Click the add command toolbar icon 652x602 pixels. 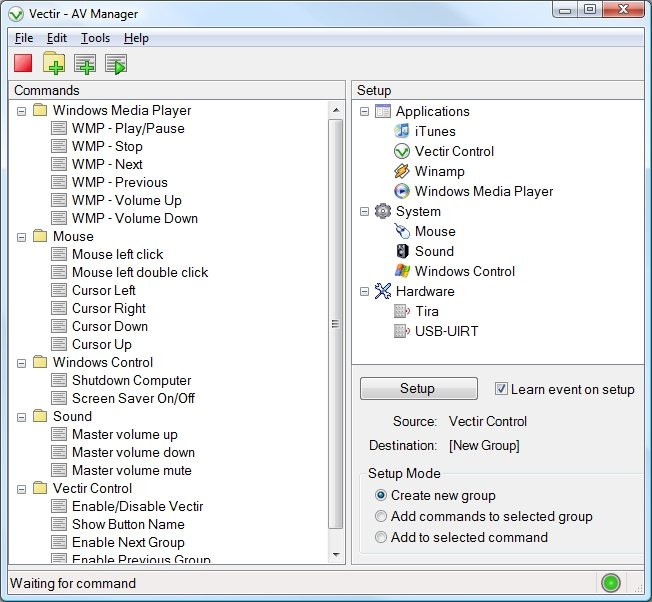85,64
